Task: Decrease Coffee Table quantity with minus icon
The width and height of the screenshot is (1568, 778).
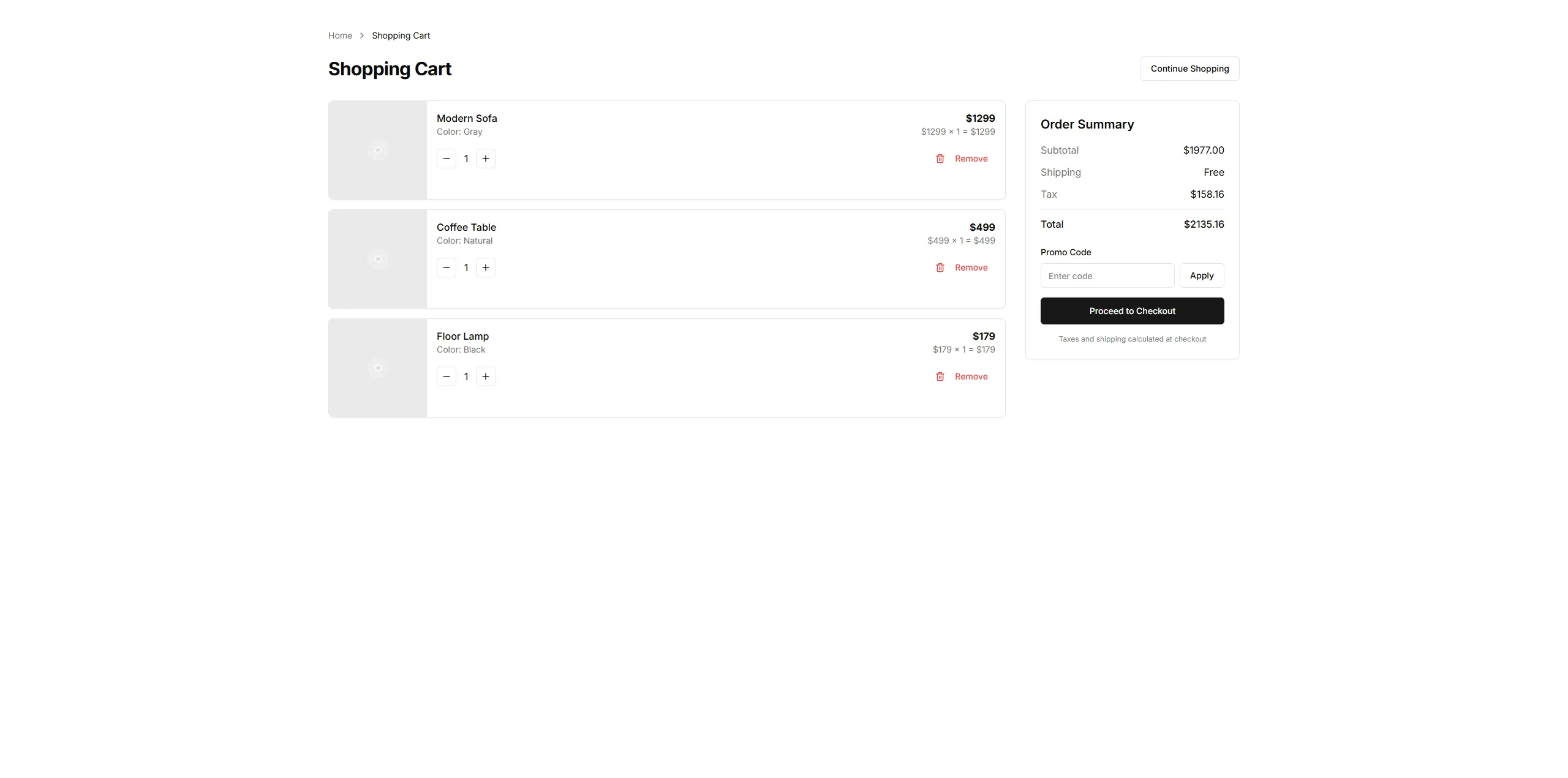Action: click(447, 267)
